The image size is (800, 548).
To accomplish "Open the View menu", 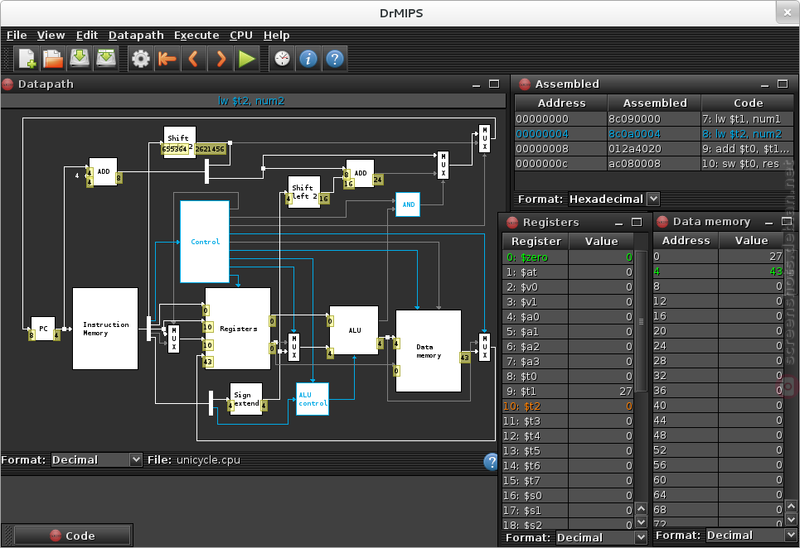I will 51,35.
